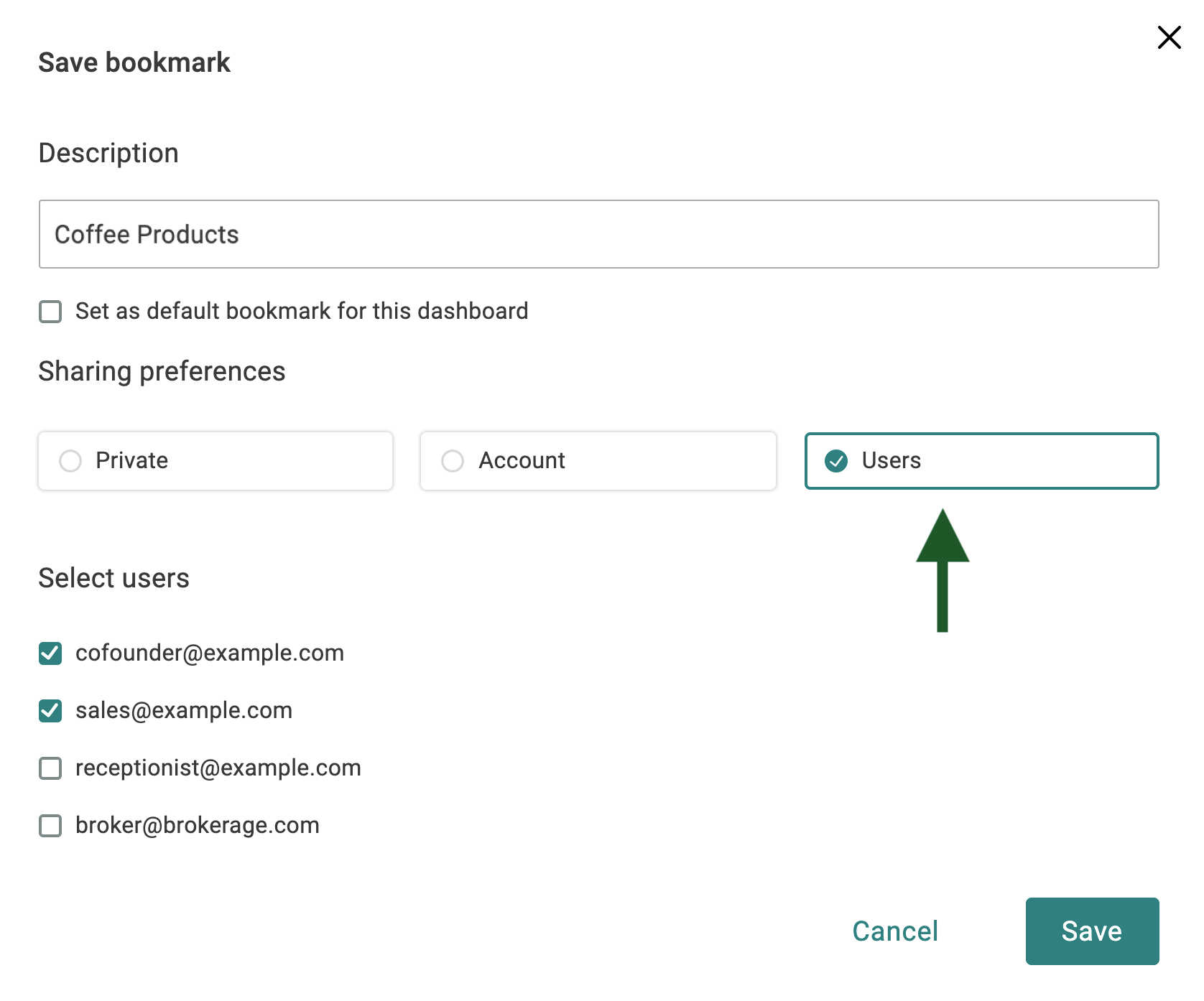
Task: Click the Select users heading
Action: [x=114, y=578]
